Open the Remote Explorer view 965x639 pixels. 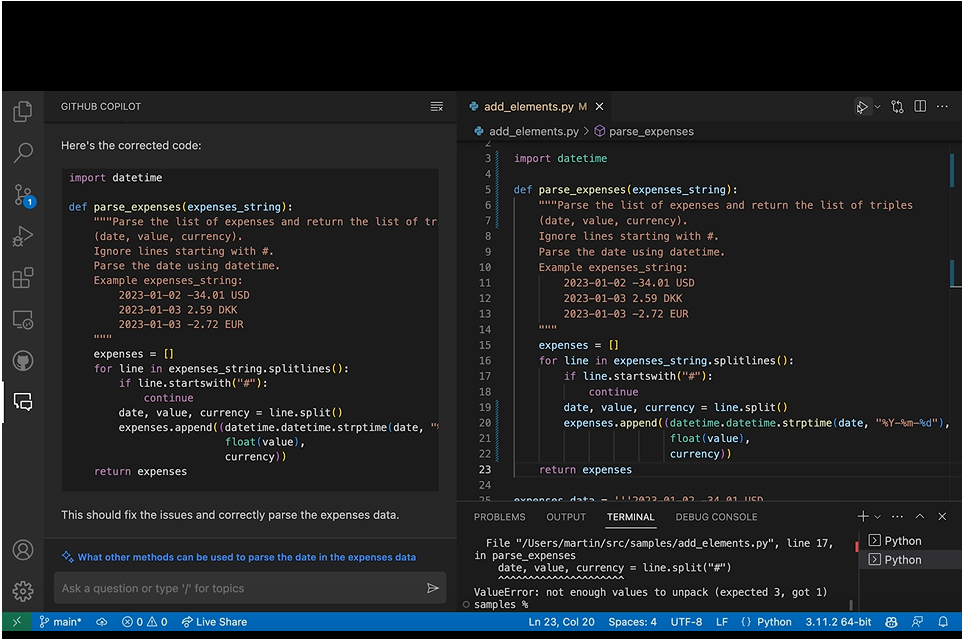pyautogui.click(x=23, y=320)
